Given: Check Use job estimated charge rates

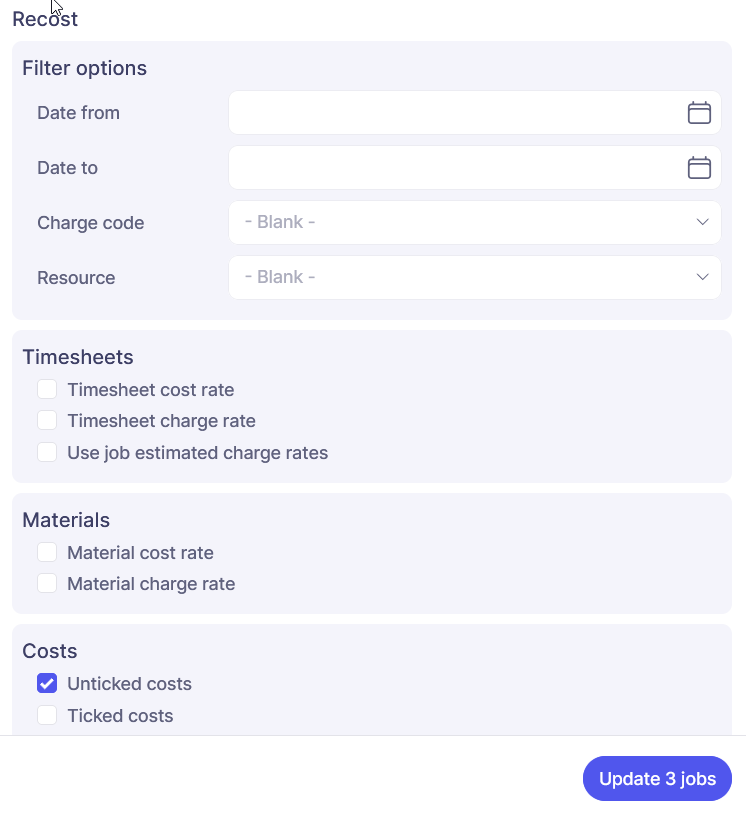Looking at the screenshot, I should [x=47, y=452].
